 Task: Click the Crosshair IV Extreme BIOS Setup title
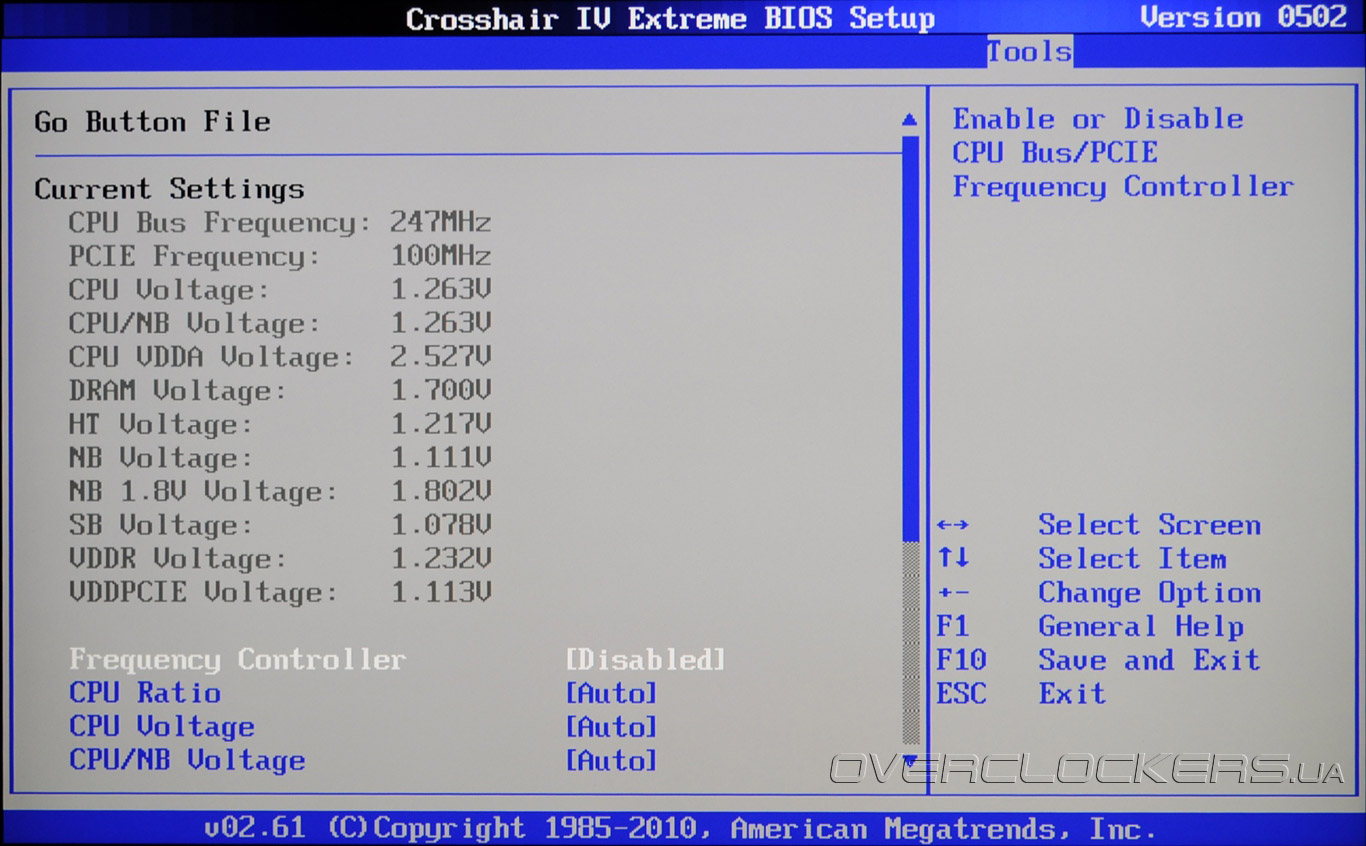click(x=671, y=19)
